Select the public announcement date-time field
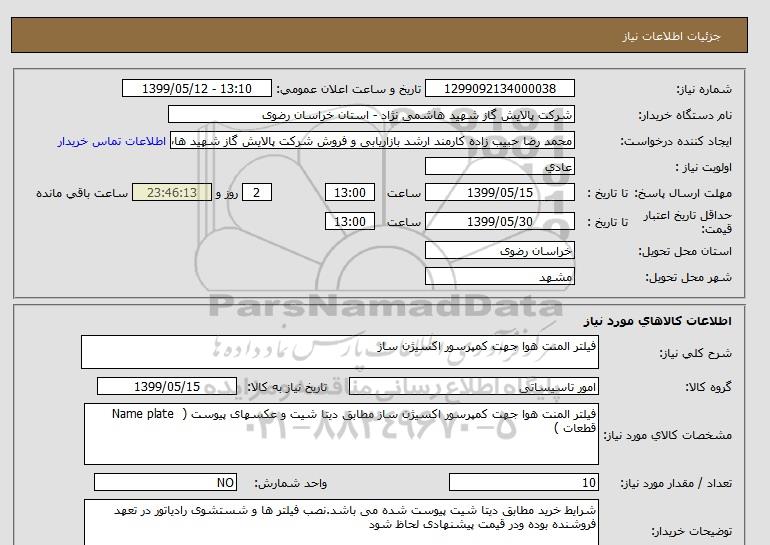770x545 pixels. [x=195, y=89]
